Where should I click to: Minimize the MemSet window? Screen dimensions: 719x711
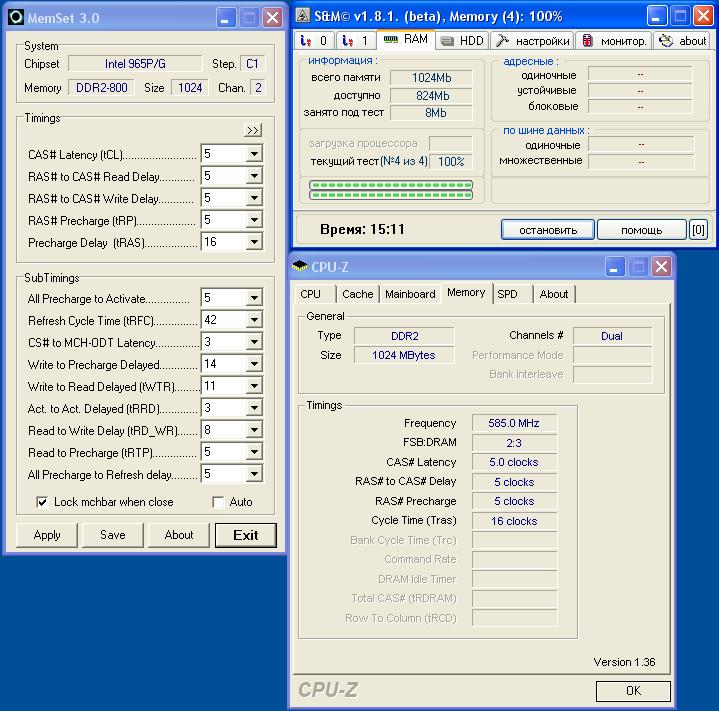click(225, 18)
